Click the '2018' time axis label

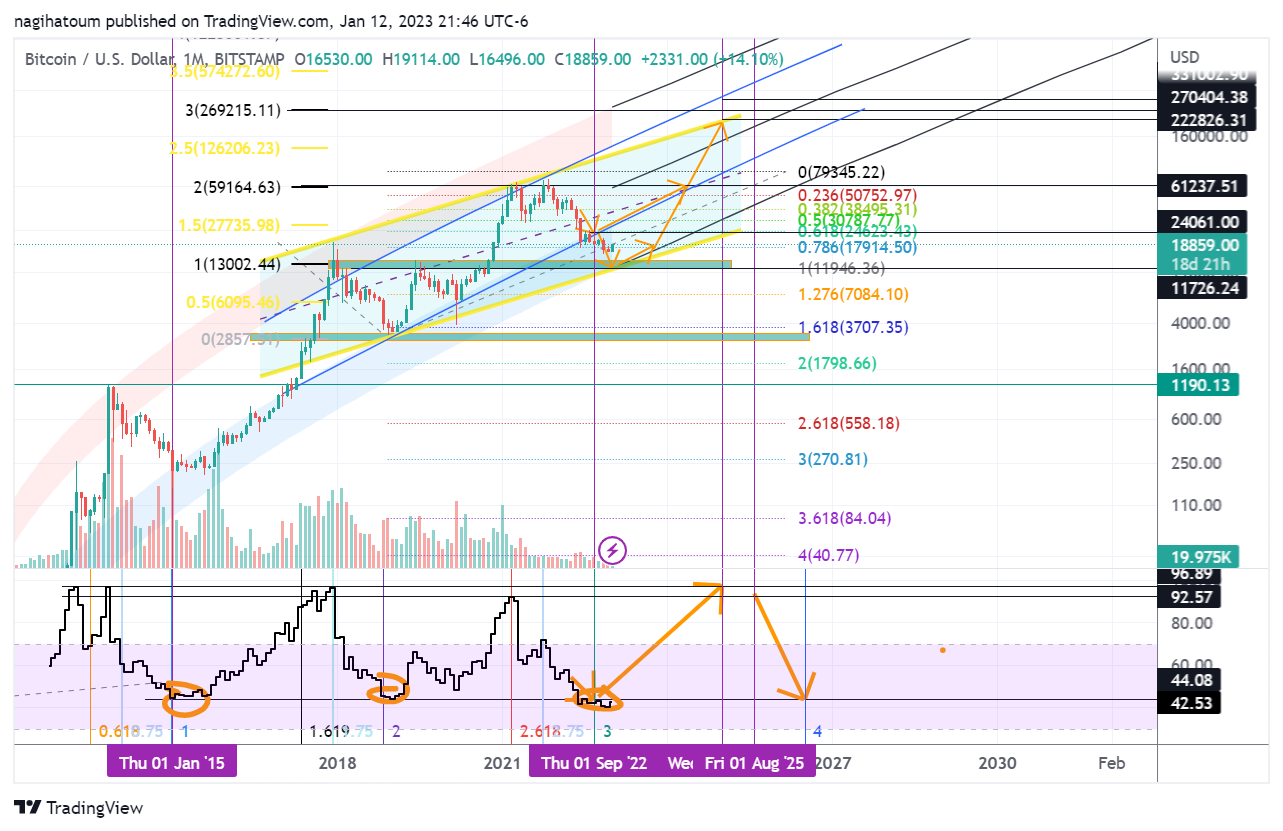tap(338, 763)
